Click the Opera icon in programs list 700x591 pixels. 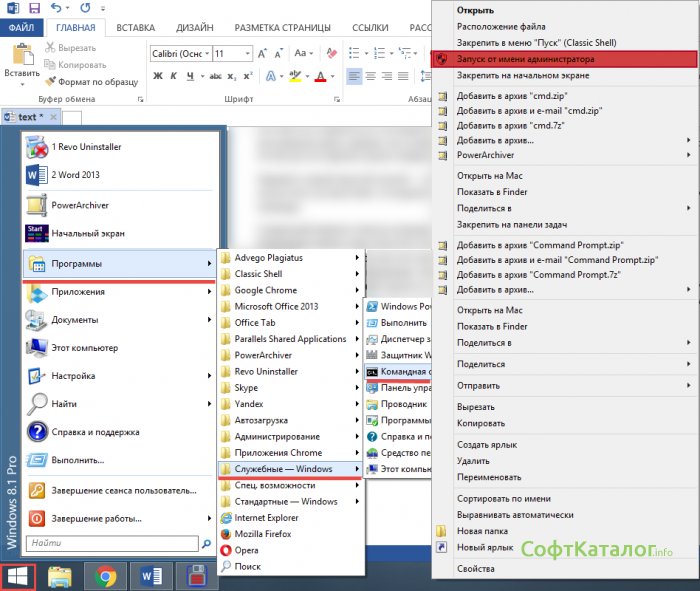tap(227, 550)
